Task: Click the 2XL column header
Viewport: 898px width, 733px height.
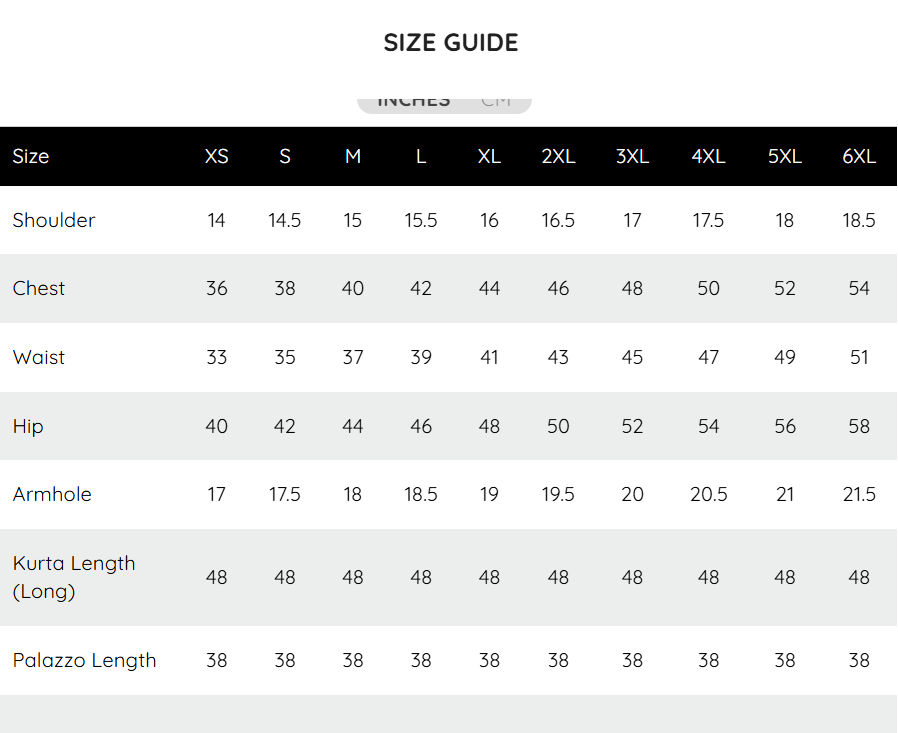Action: [558, 157]
